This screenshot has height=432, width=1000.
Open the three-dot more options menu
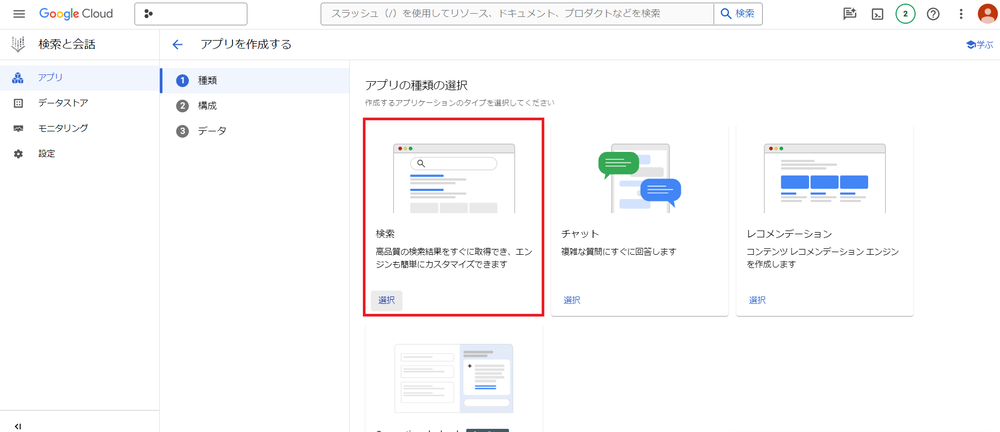(961, 14)
